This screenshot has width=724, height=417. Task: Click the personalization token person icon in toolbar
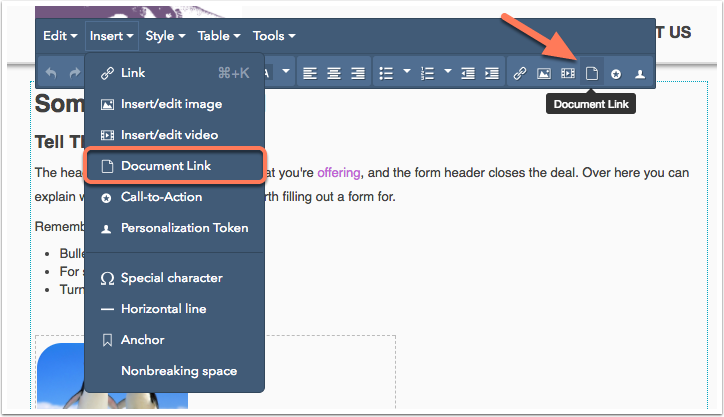[640, 73]
